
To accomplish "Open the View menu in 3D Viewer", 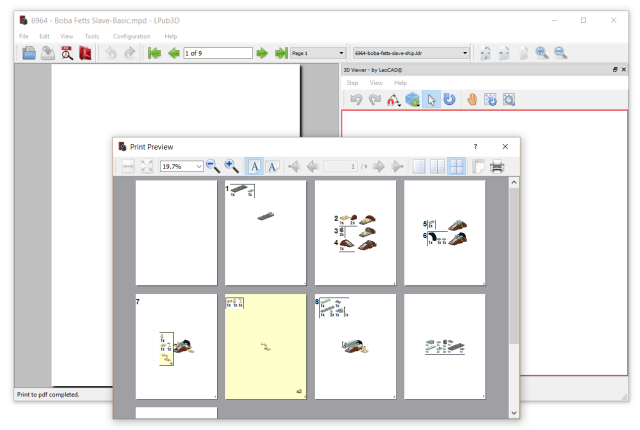I will pyautogui.click(x=376, y=83).
